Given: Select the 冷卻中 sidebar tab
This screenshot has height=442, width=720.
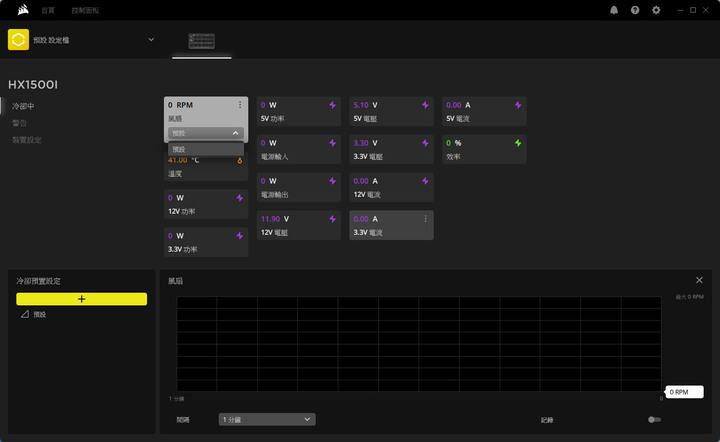Looking at the screenshot, I should [x=23, y=106].
